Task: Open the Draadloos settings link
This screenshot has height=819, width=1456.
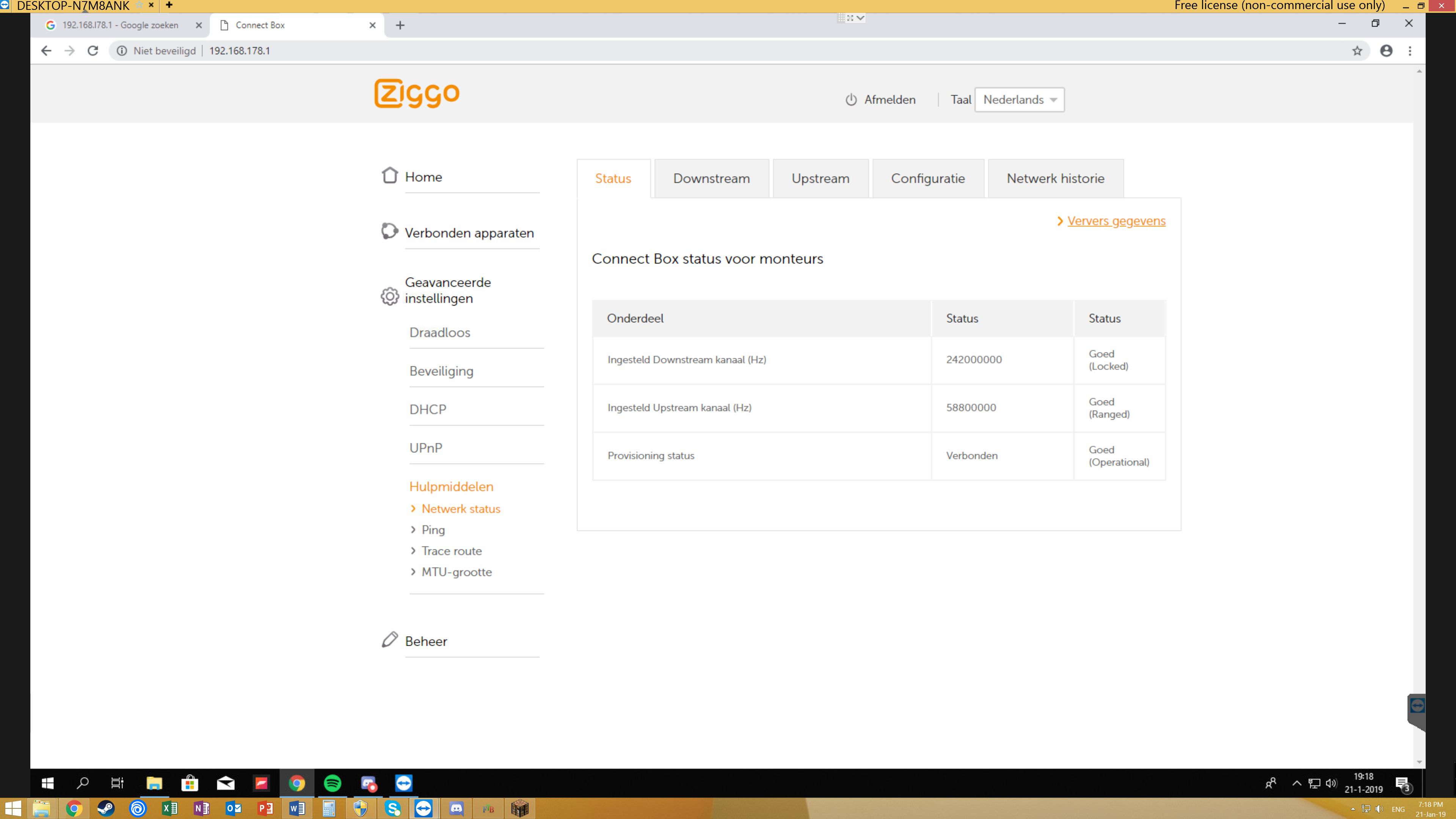Action: (x=440, y=333)
